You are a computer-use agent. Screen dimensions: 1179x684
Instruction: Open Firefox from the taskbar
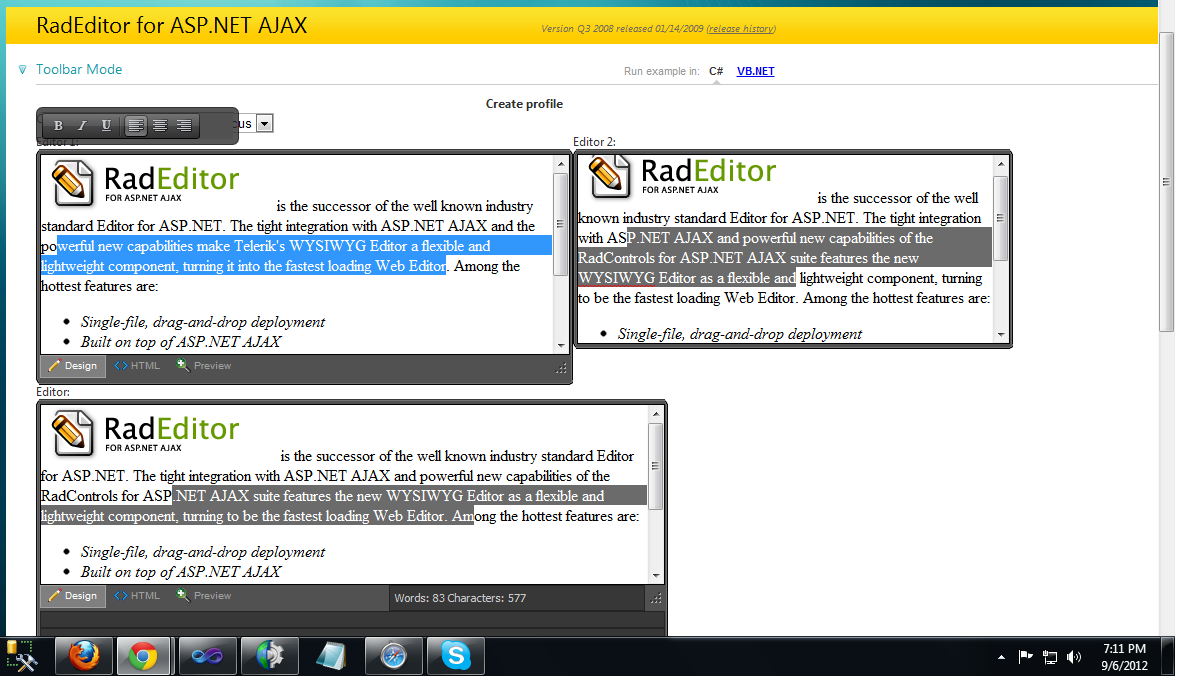tap(84, 657)
